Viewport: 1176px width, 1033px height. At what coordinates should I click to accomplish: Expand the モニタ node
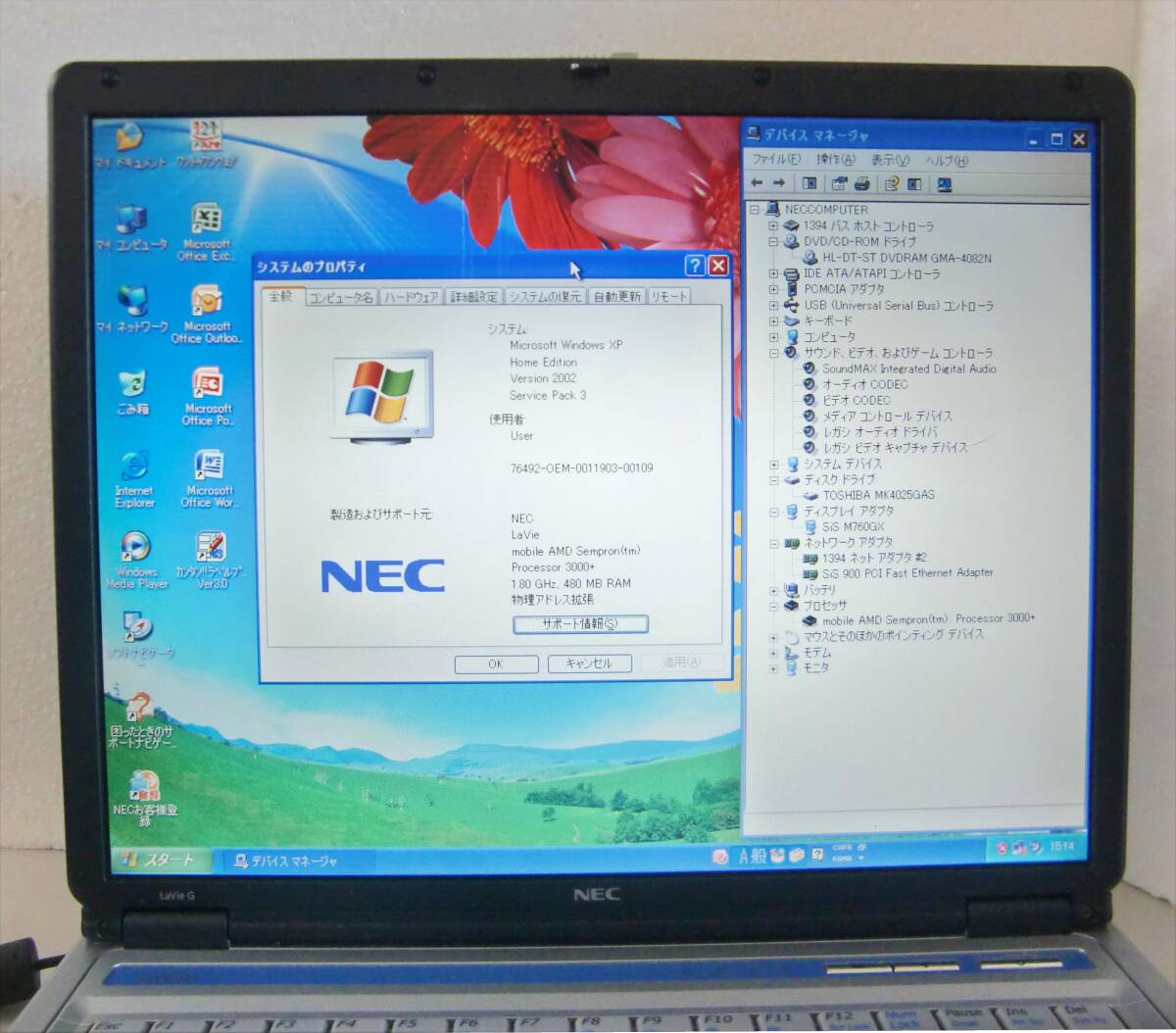tap(773, 668)
